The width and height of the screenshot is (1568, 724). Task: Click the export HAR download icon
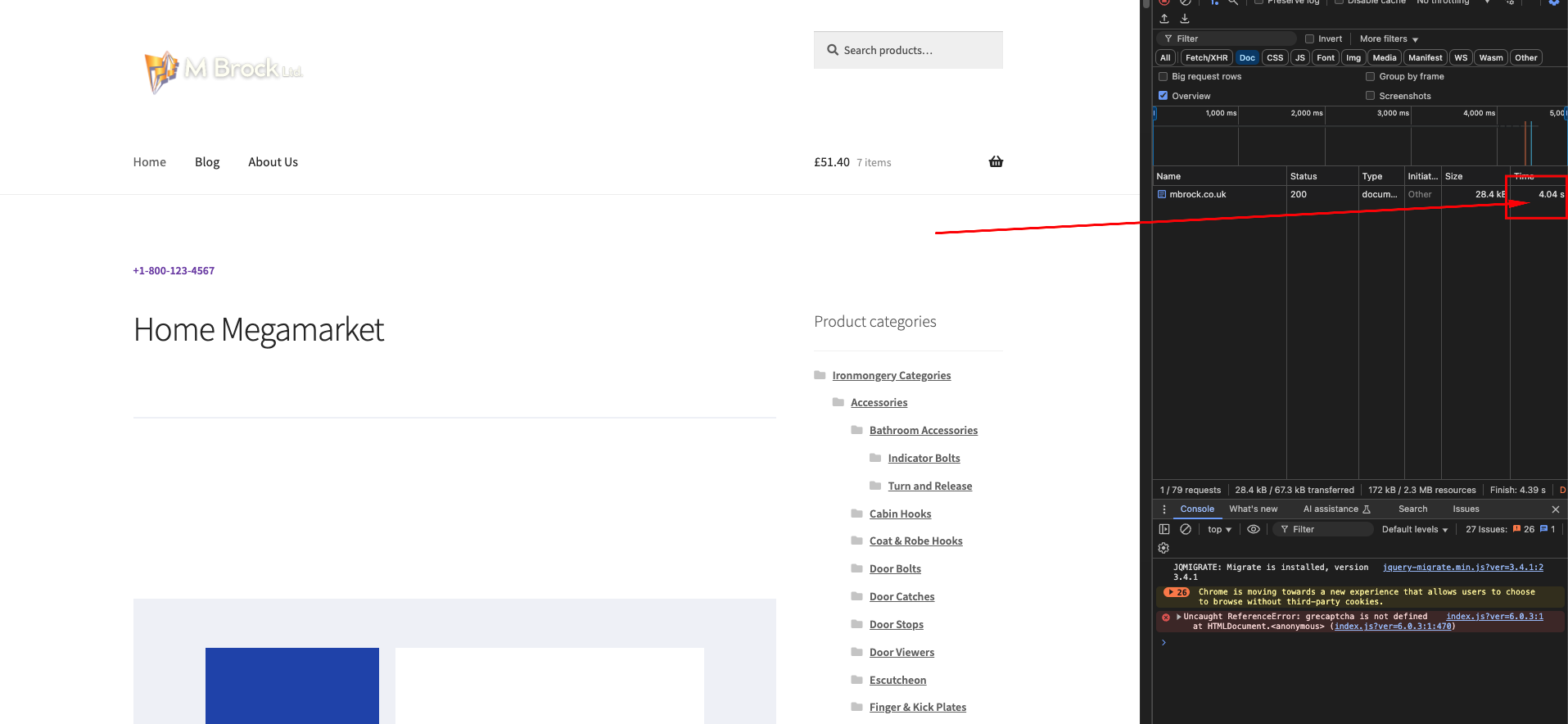point(1185,19)
